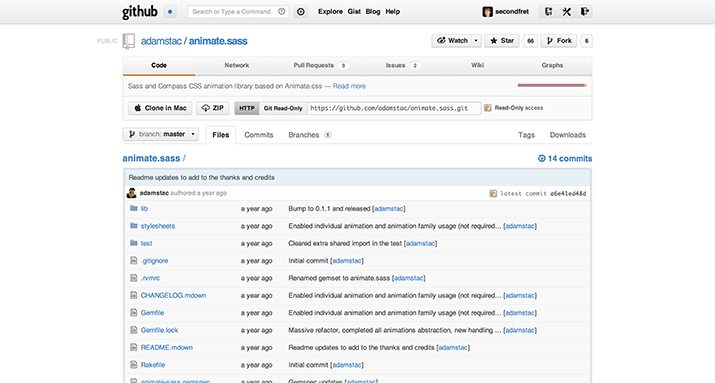Click the CHANGELOG.mdown file icon
This screenshot has width=715, height=383.
(134, 295)
